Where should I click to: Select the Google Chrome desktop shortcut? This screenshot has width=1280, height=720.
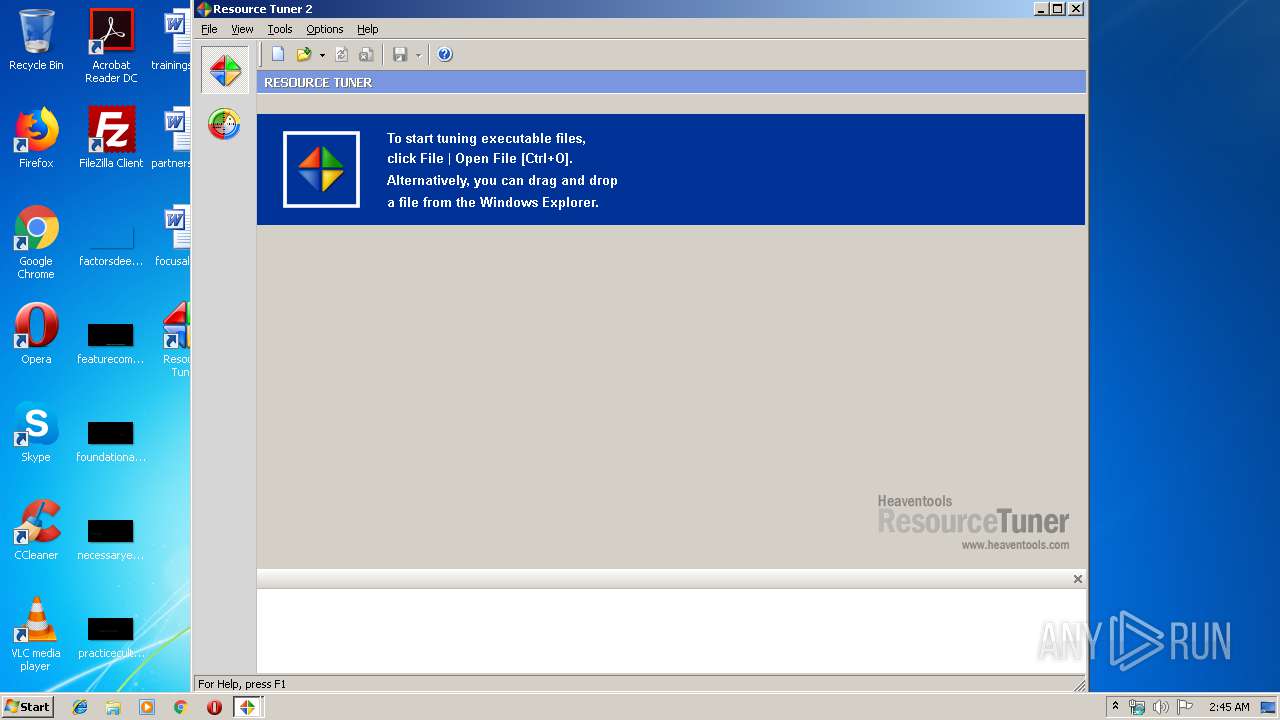click(x=36, y=242)
